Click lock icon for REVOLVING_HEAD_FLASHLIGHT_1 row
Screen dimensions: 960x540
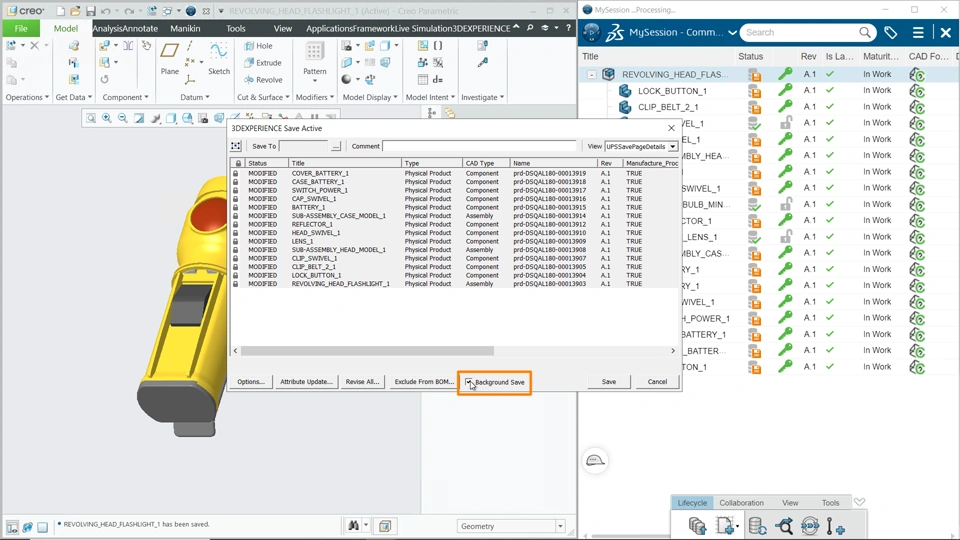coord(236,284)
